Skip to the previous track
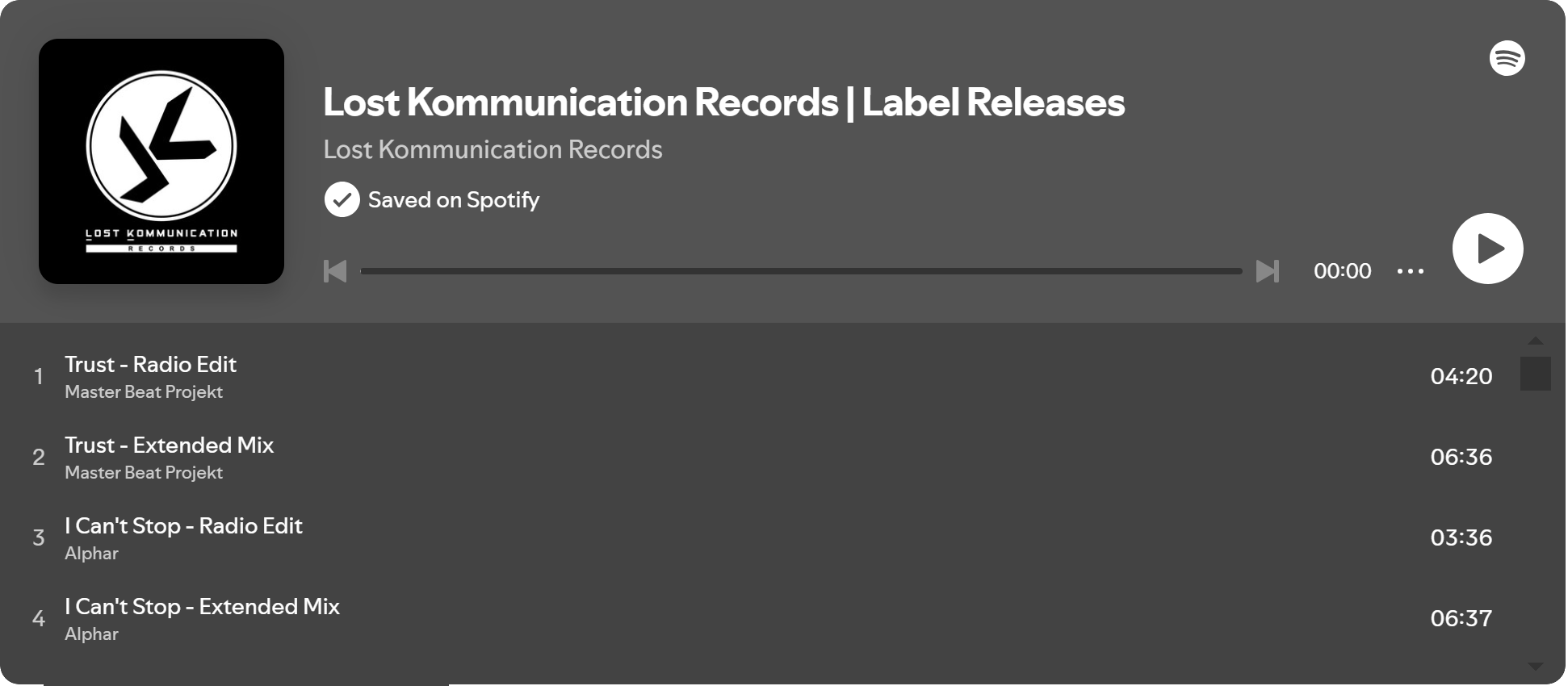 click(x=335, y=271)
